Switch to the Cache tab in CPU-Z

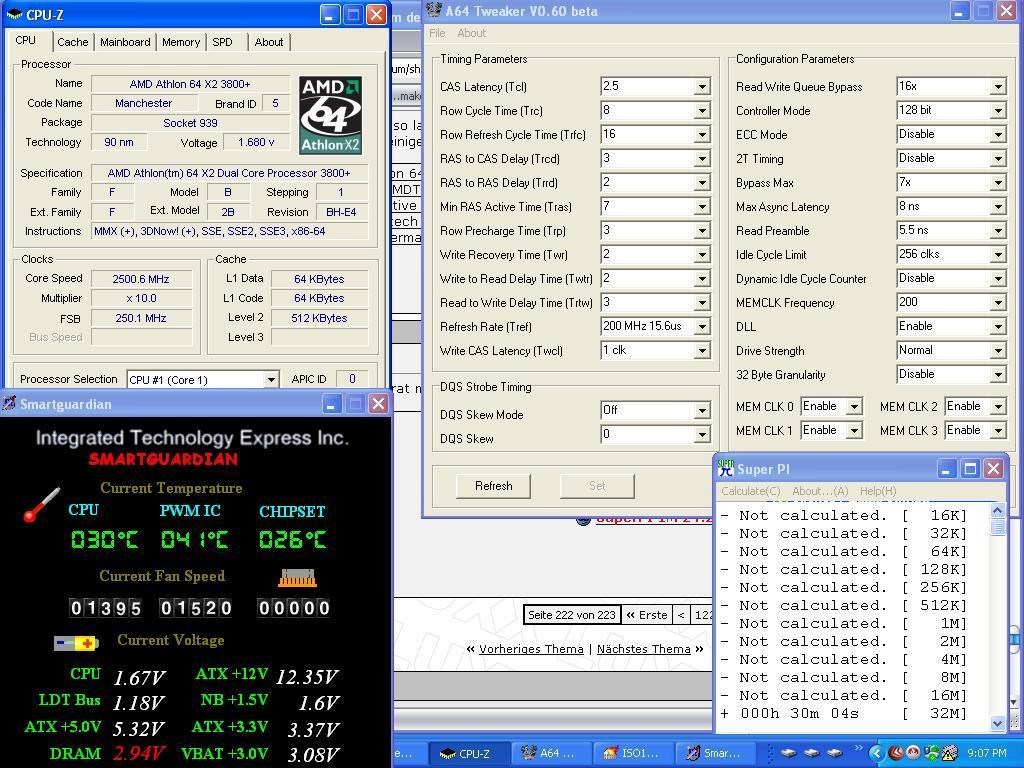point(72,42)
